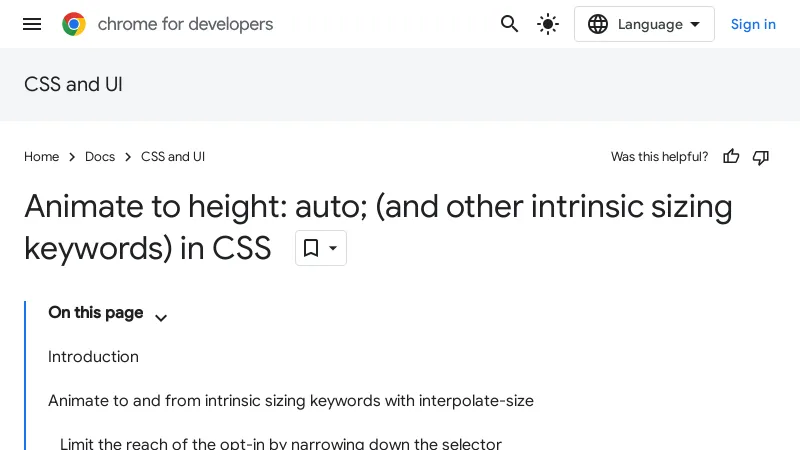Screen dimensions: 800x450
Task: Collapse the On this page chevron
Action: 161,318
